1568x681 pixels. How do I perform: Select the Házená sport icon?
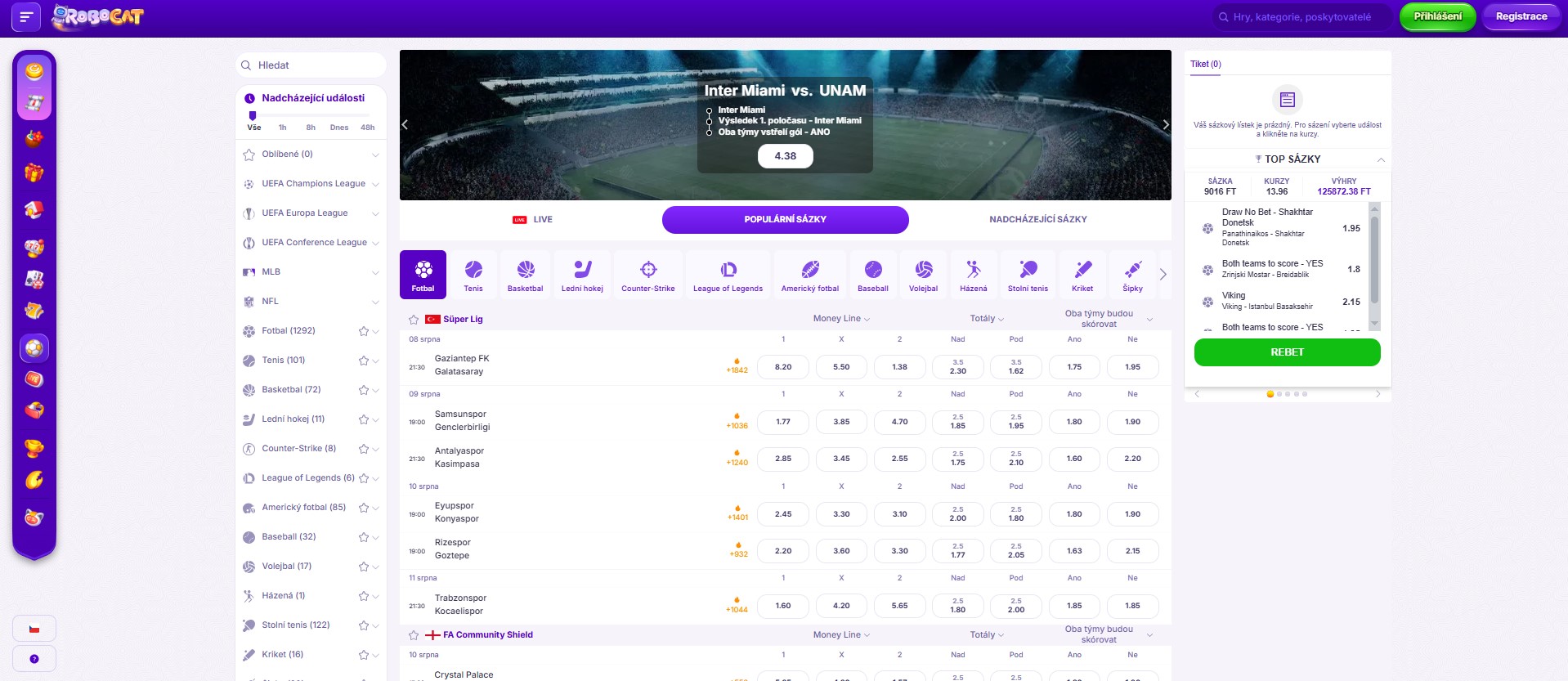tap(974, 275)
